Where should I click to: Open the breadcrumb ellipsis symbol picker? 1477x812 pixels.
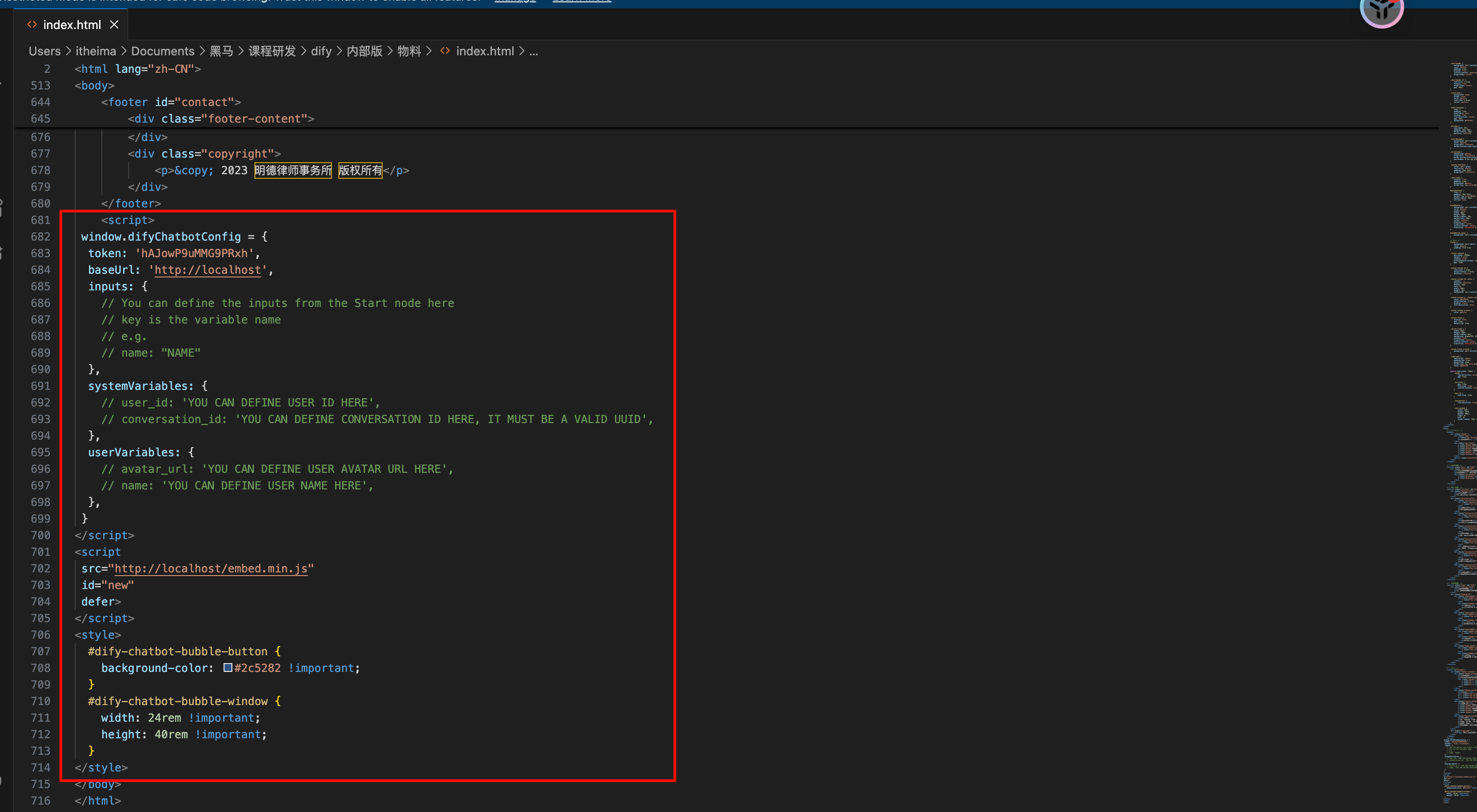pyautogui.click(x=534, y=51)
